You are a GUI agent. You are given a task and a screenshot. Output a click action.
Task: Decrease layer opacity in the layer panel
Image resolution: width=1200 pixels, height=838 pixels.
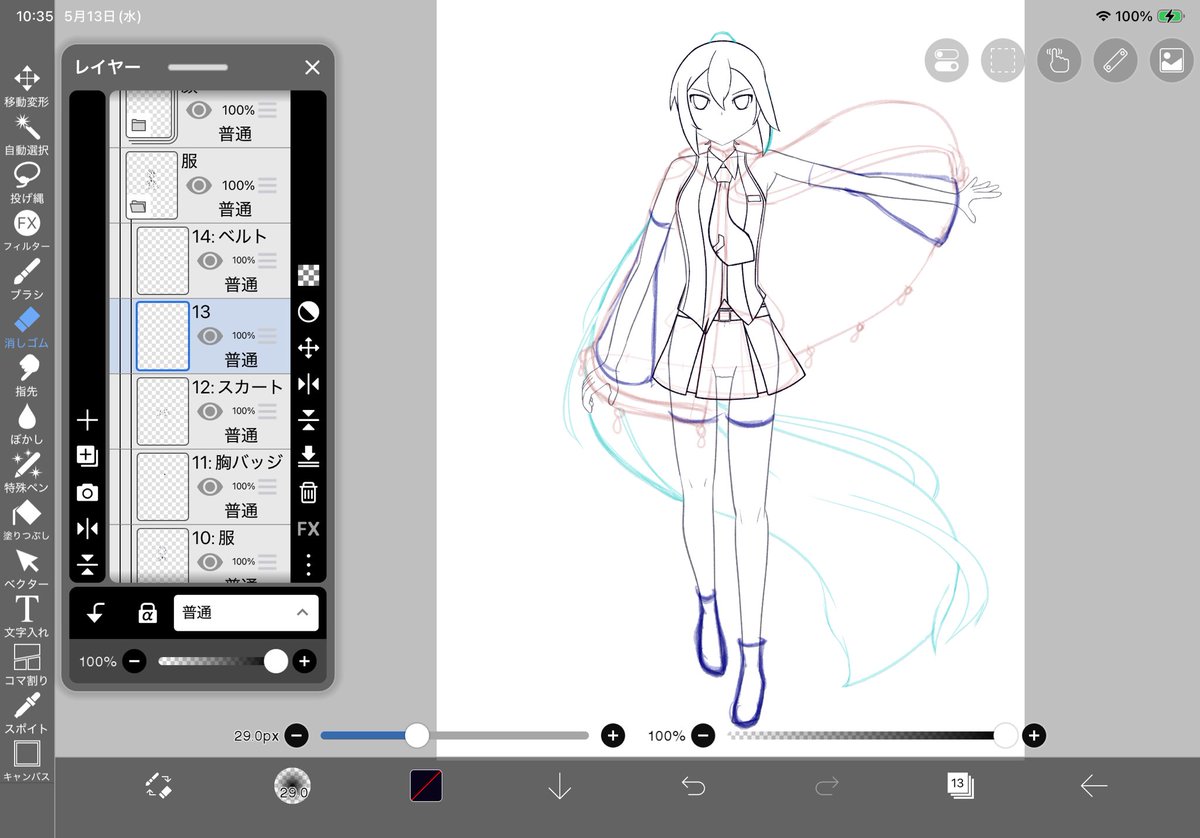coord(135,661)
